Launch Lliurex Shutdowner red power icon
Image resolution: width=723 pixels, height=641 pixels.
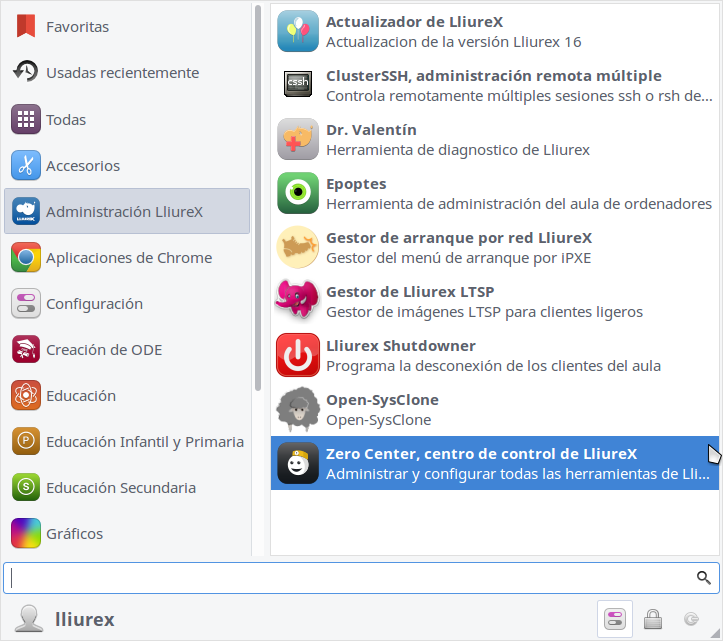click(298, 355)
